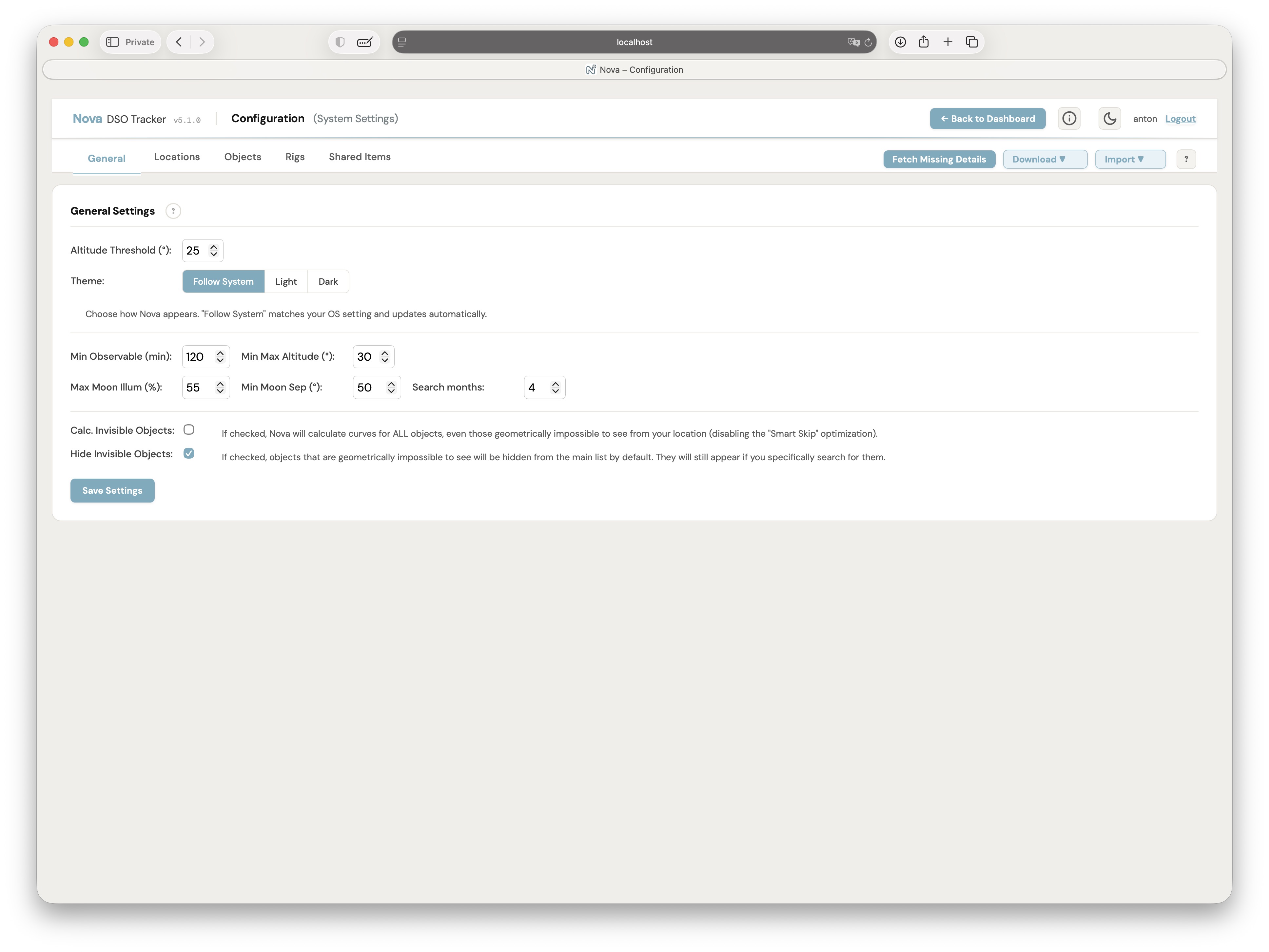Click the toolbar help question mark button
This screenshot has height=952, width=1269.
[1186, 159]
